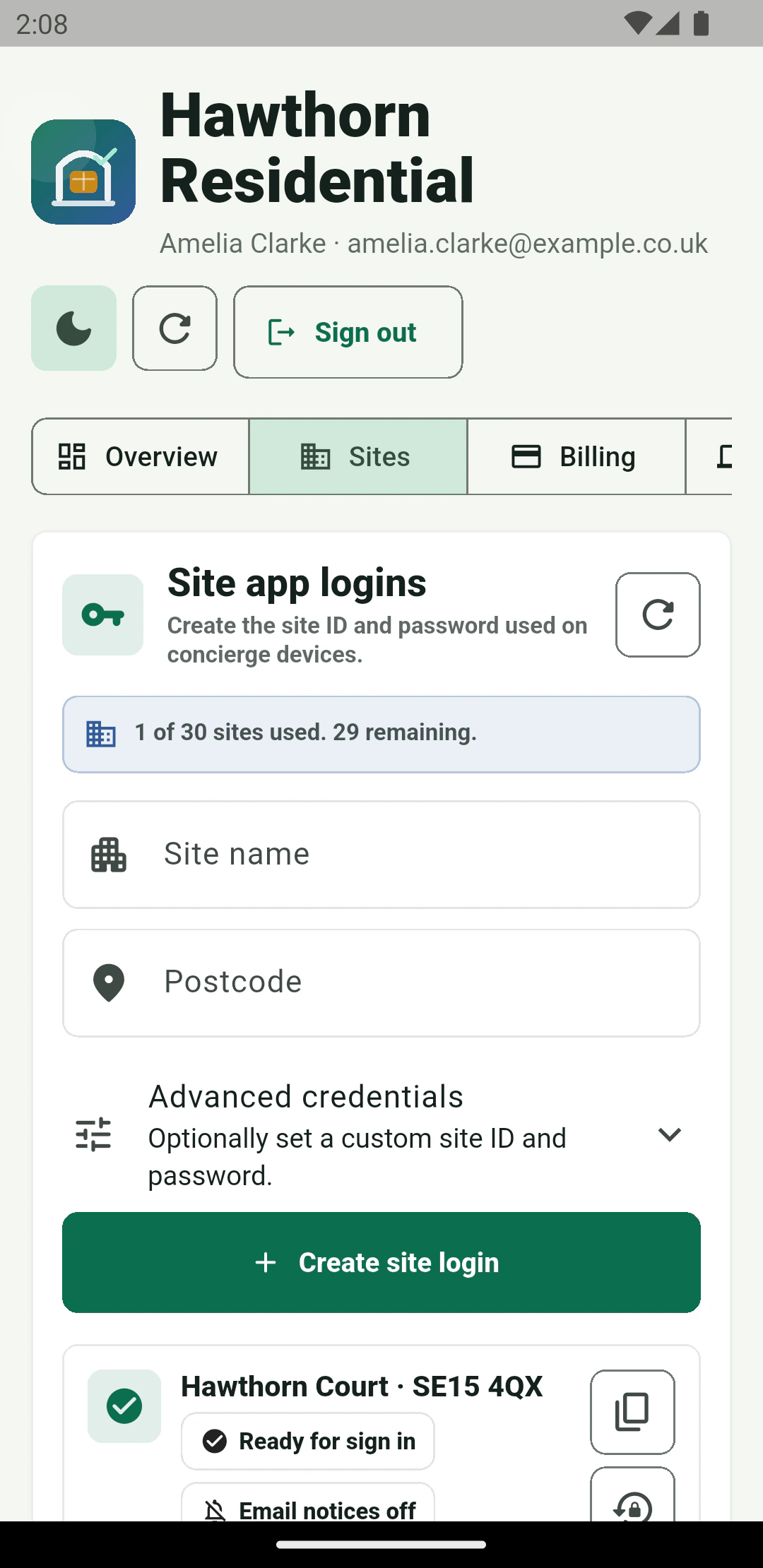
Task: Focus the Site name input field
Action: (x=381, y=855)
